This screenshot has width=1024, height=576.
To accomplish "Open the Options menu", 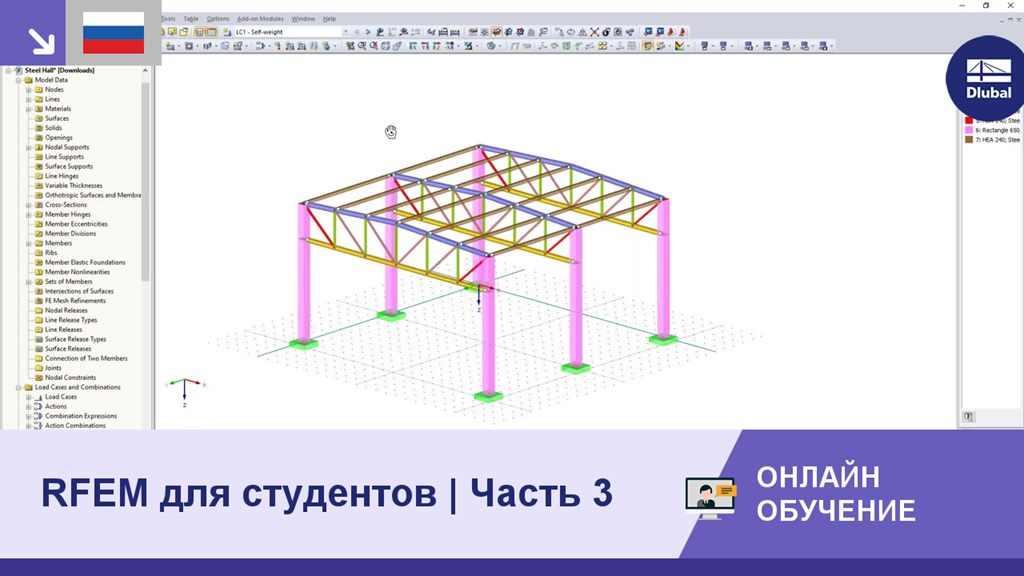I will pos(217,19).
